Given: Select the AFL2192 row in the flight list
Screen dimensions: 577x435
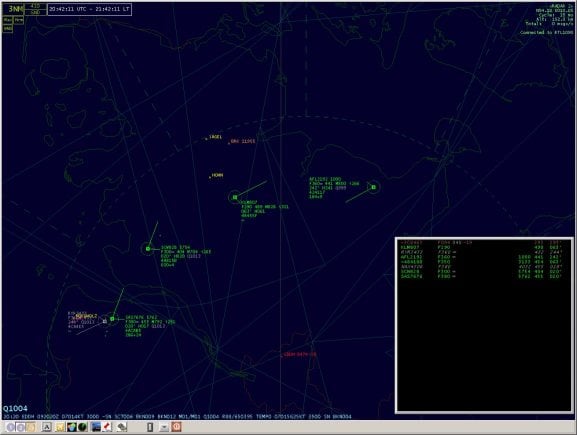Looking at the screenshot, I should click(481, 257).
